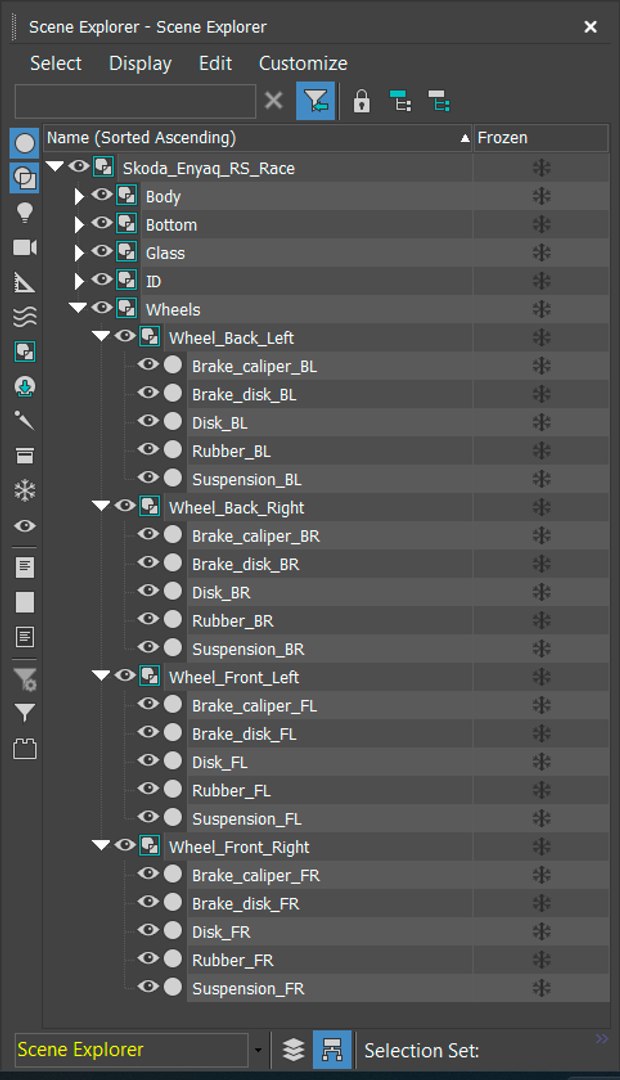The width and height of the screenshot is (620, 1080).
Task: Open the Customize menu
Action: (x=303, y=63)
